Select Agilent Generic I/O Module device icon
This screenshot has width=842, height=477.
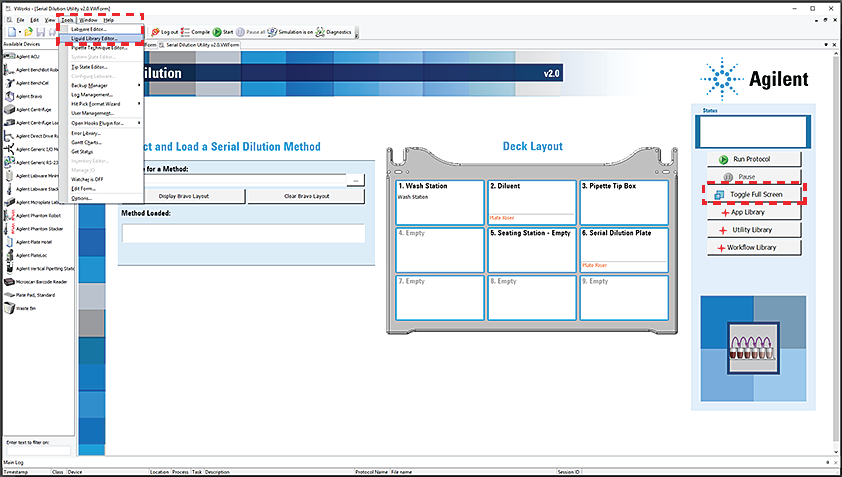coord(9,149)
